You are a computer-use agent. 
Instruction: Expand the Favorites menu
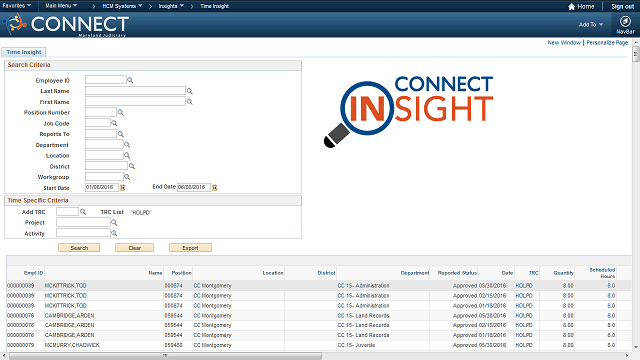pyautogui.click(x=16, y=6)
